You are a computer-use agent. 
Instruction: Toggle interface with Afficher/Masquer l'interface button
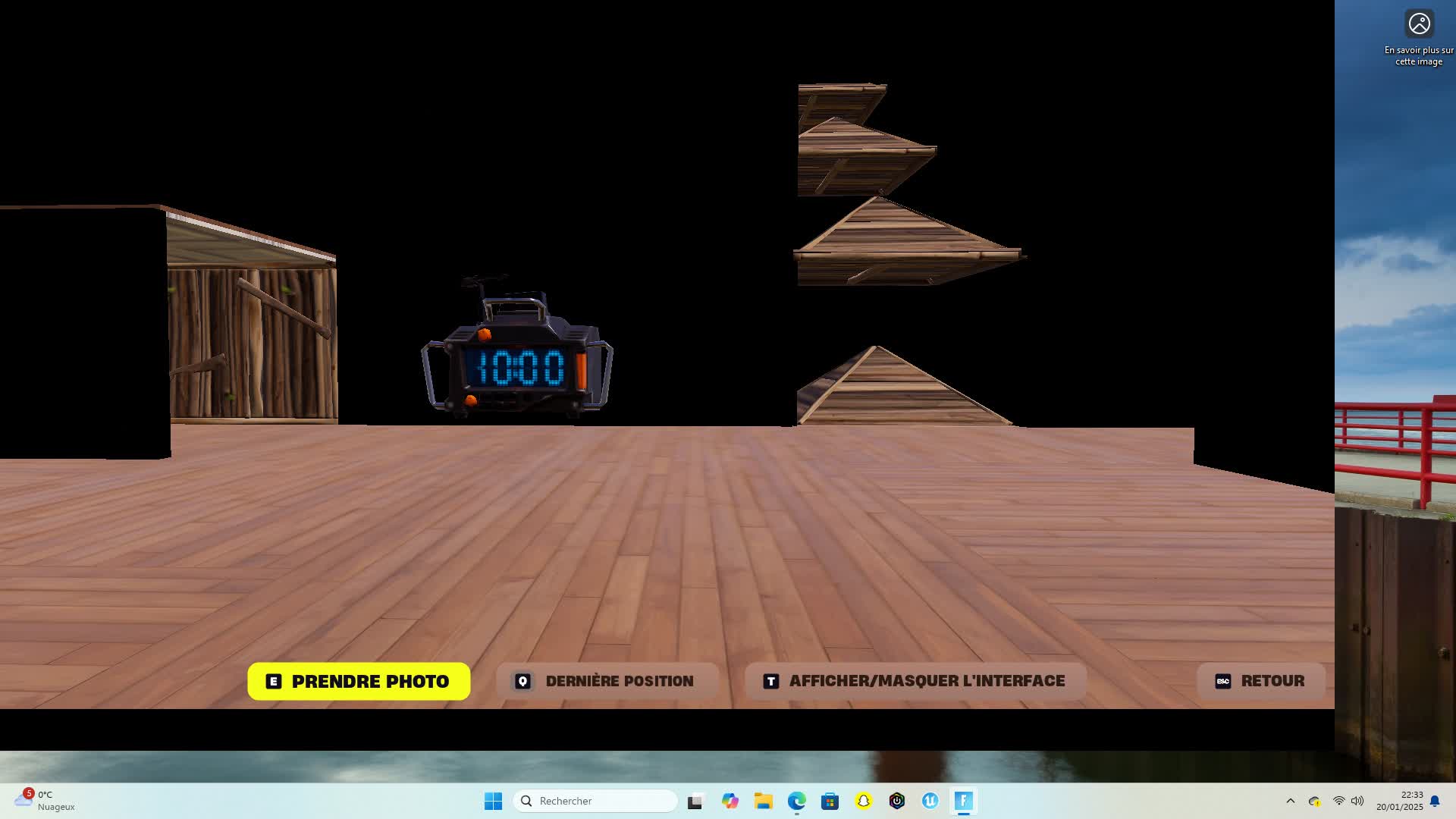click(915, 681)
